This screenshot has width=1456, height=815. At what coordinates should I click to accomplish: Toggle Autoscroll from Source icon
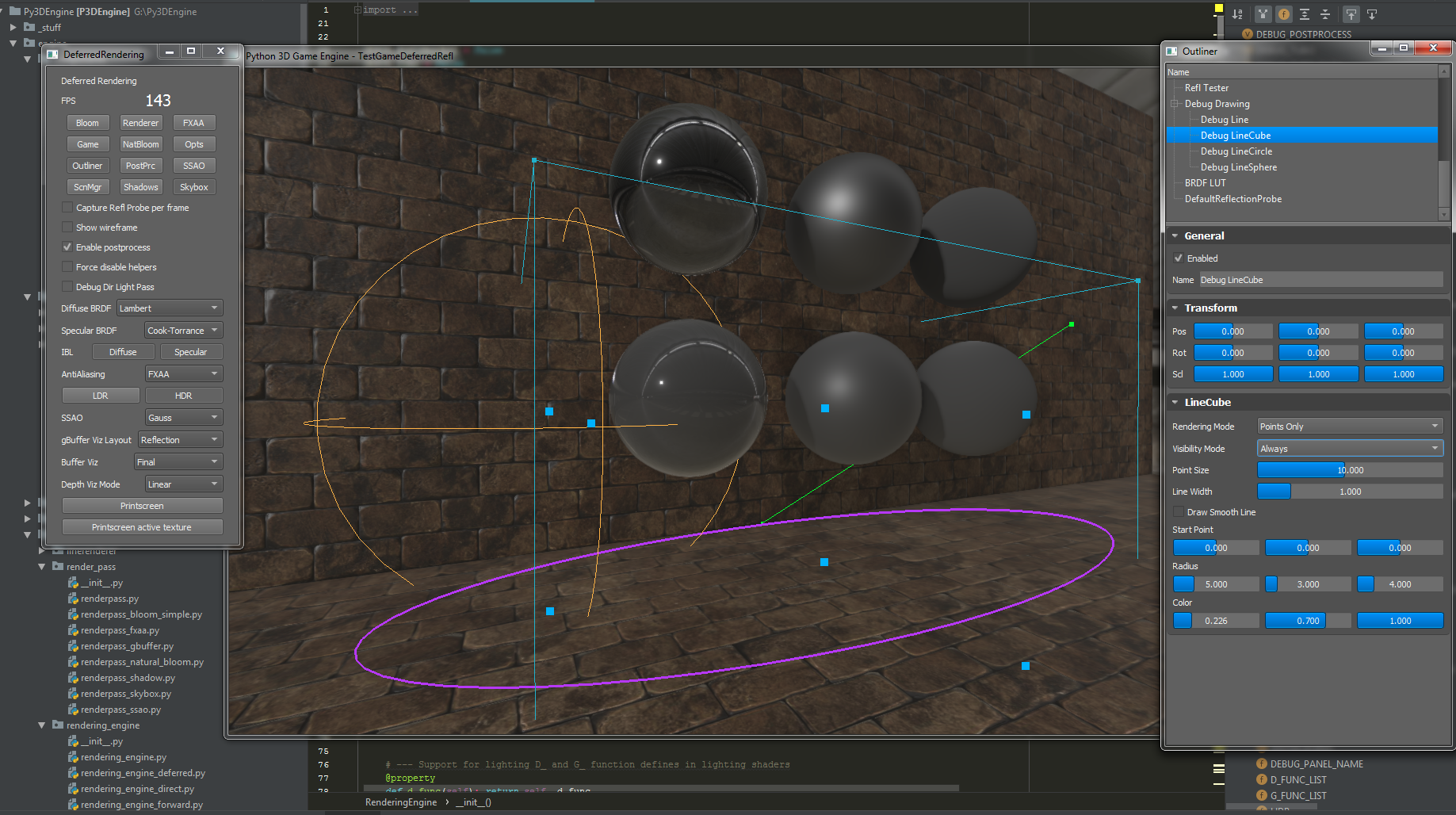pyautogui.click(x=1372, y=14)
